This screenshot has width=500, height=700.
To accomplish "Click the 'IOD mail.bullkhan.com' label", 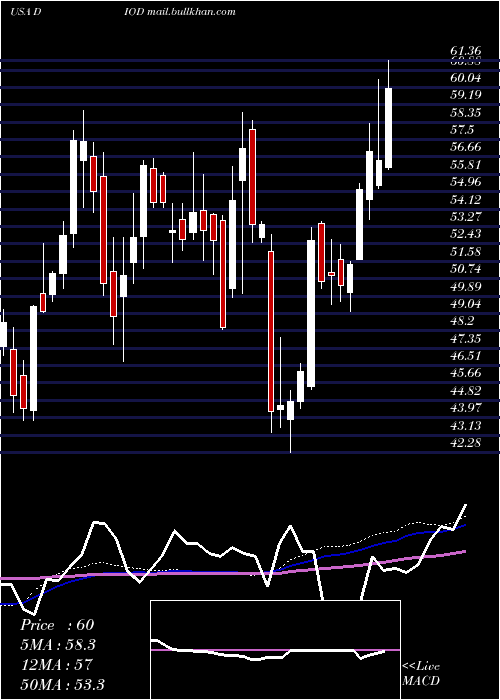I will (x=179, y=12).
